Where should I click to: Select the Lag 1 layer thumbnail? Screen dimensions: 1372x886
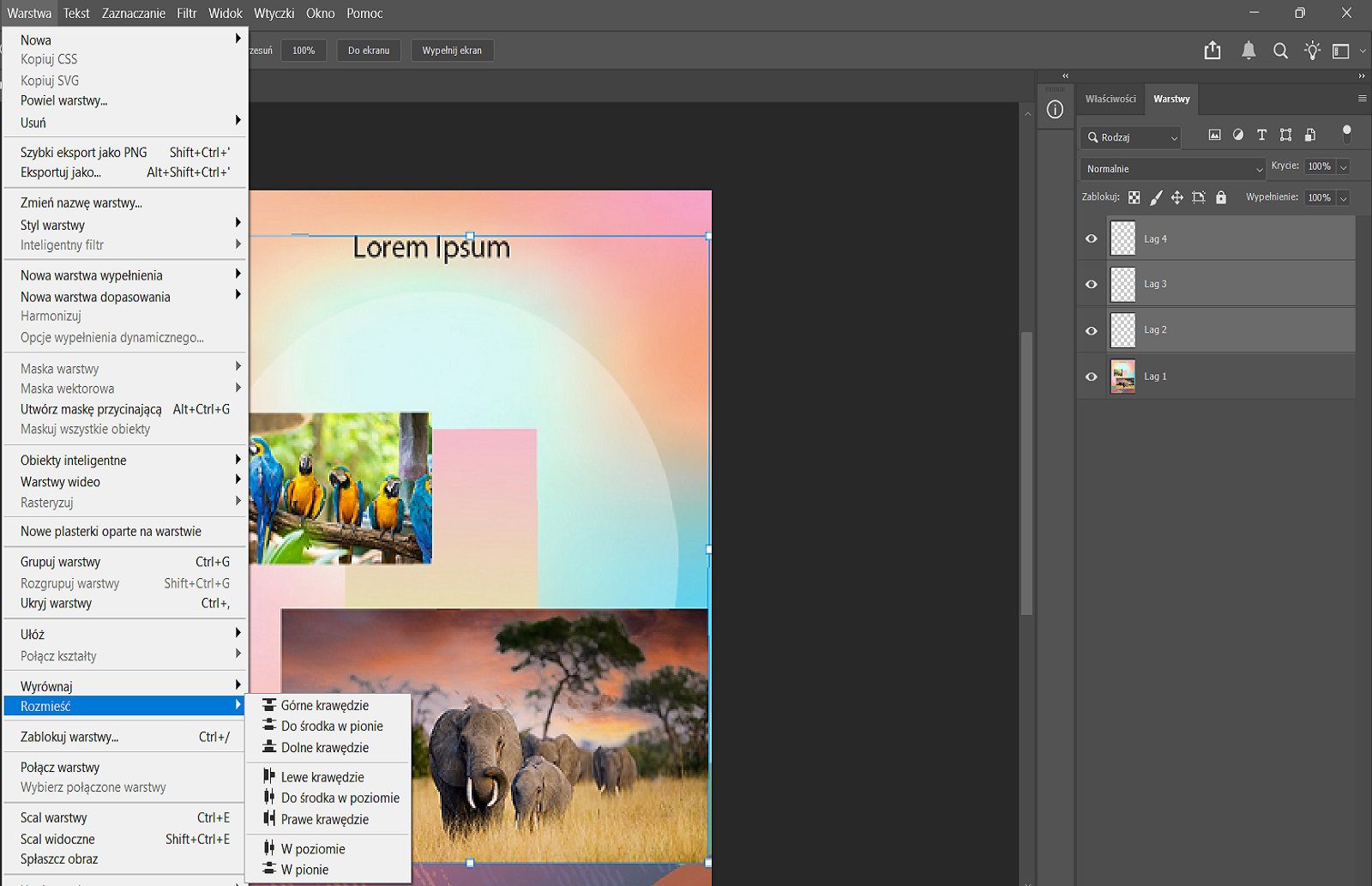click(1122, 377)
